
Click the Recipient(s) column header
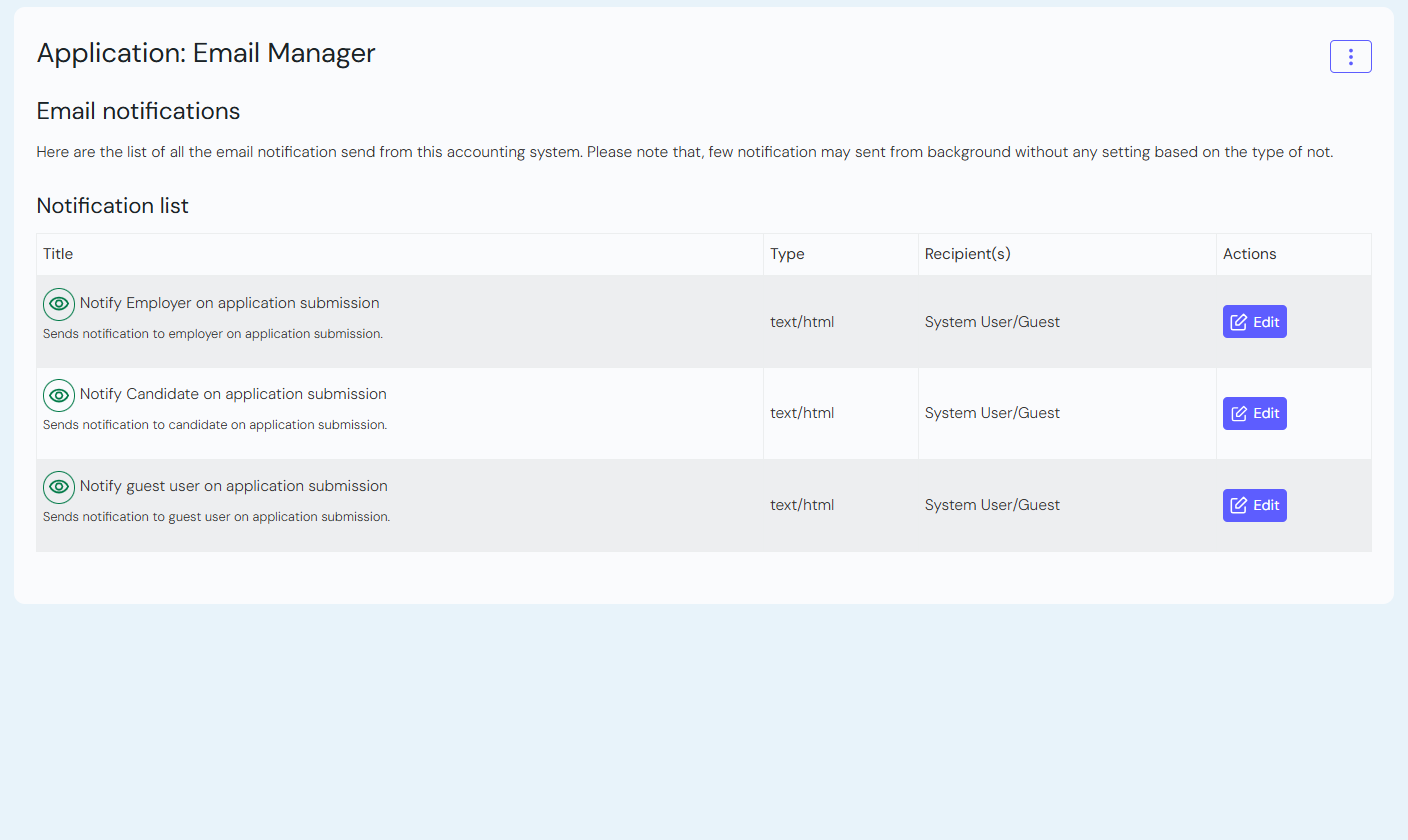point(967,254)
